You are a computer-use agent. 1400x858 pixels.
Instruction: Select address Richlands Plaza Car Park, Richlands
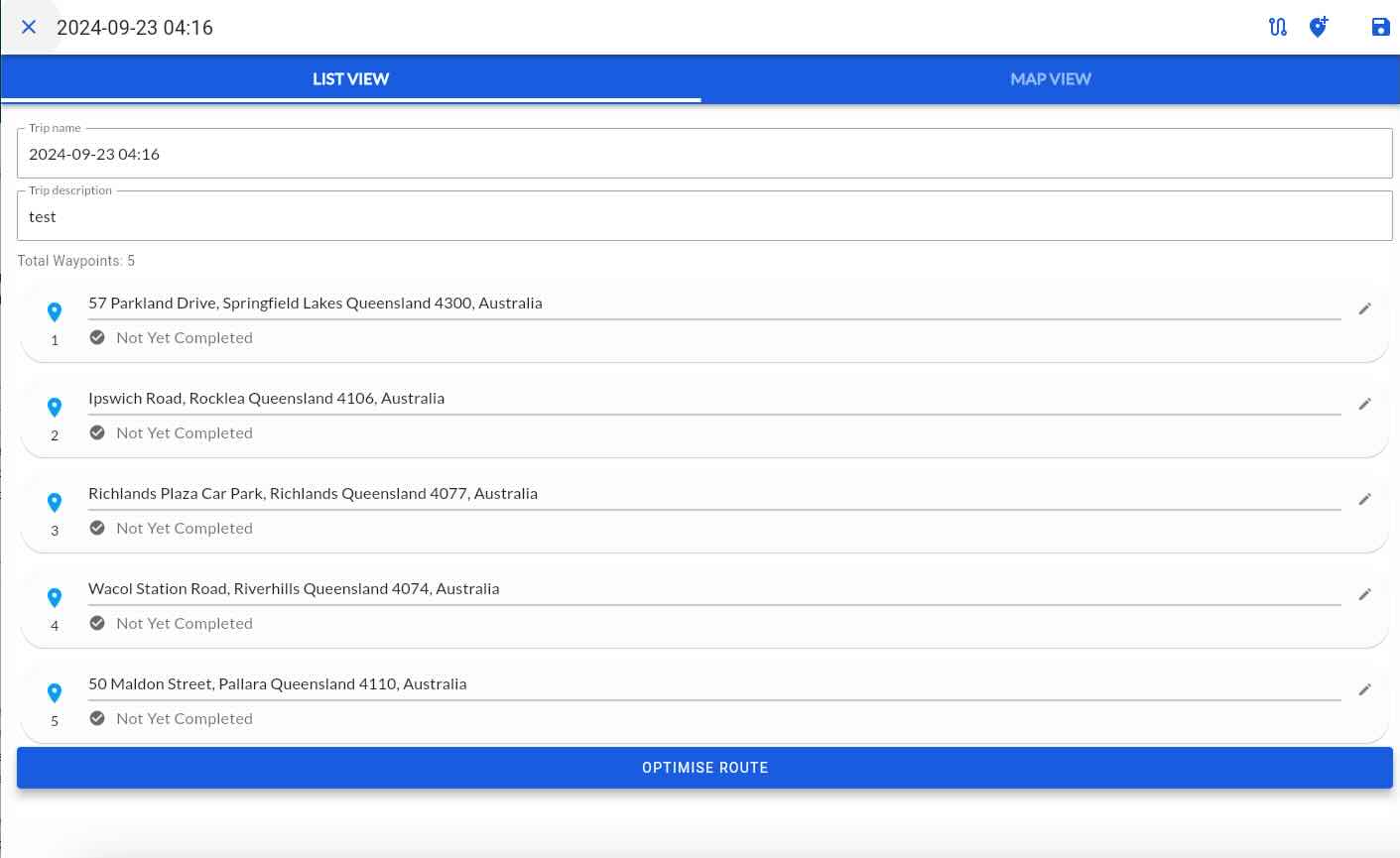[313, 494]
